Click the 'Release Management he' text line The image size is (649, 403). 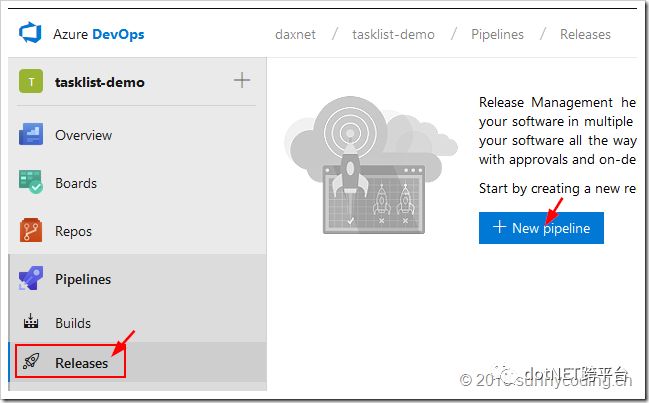click(557, 102)
